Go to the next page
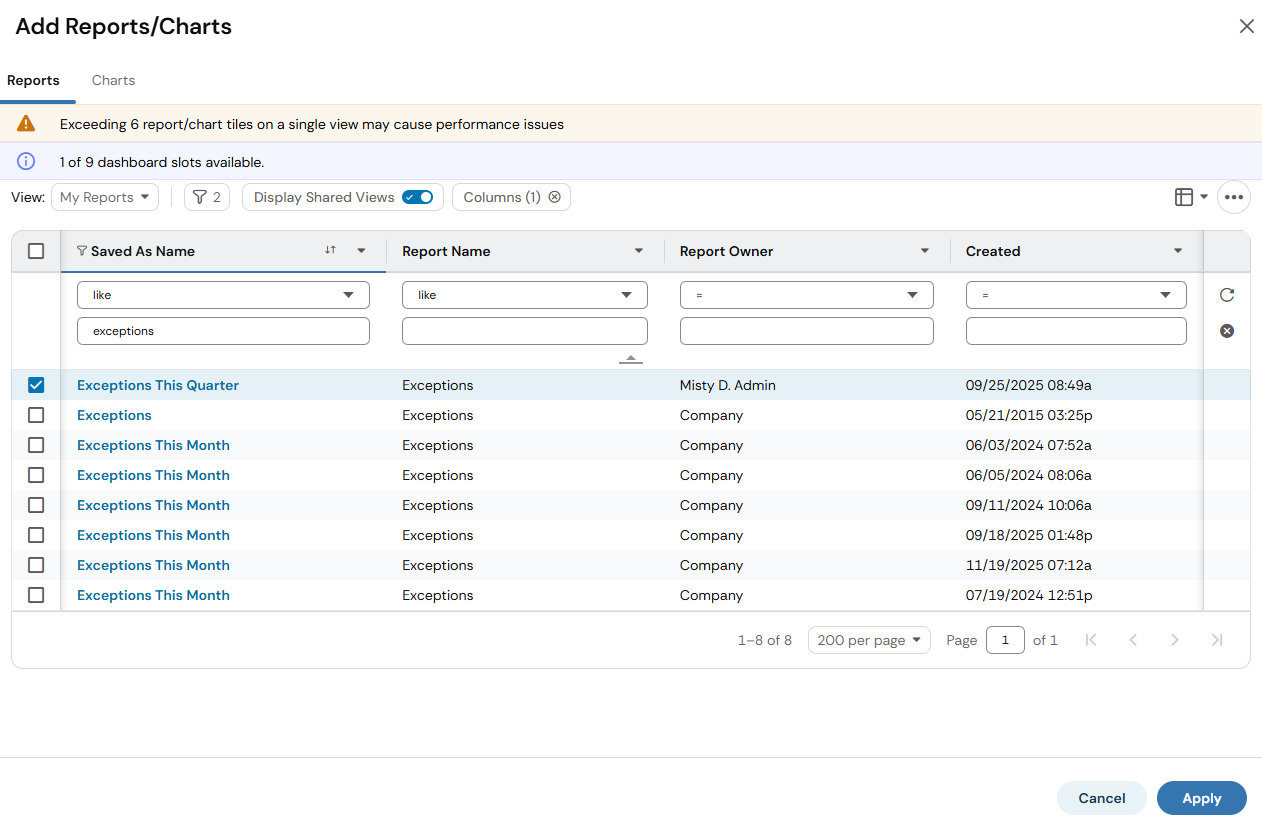The height and width of the screenshot is (828, 1262). pos(1175,640)
